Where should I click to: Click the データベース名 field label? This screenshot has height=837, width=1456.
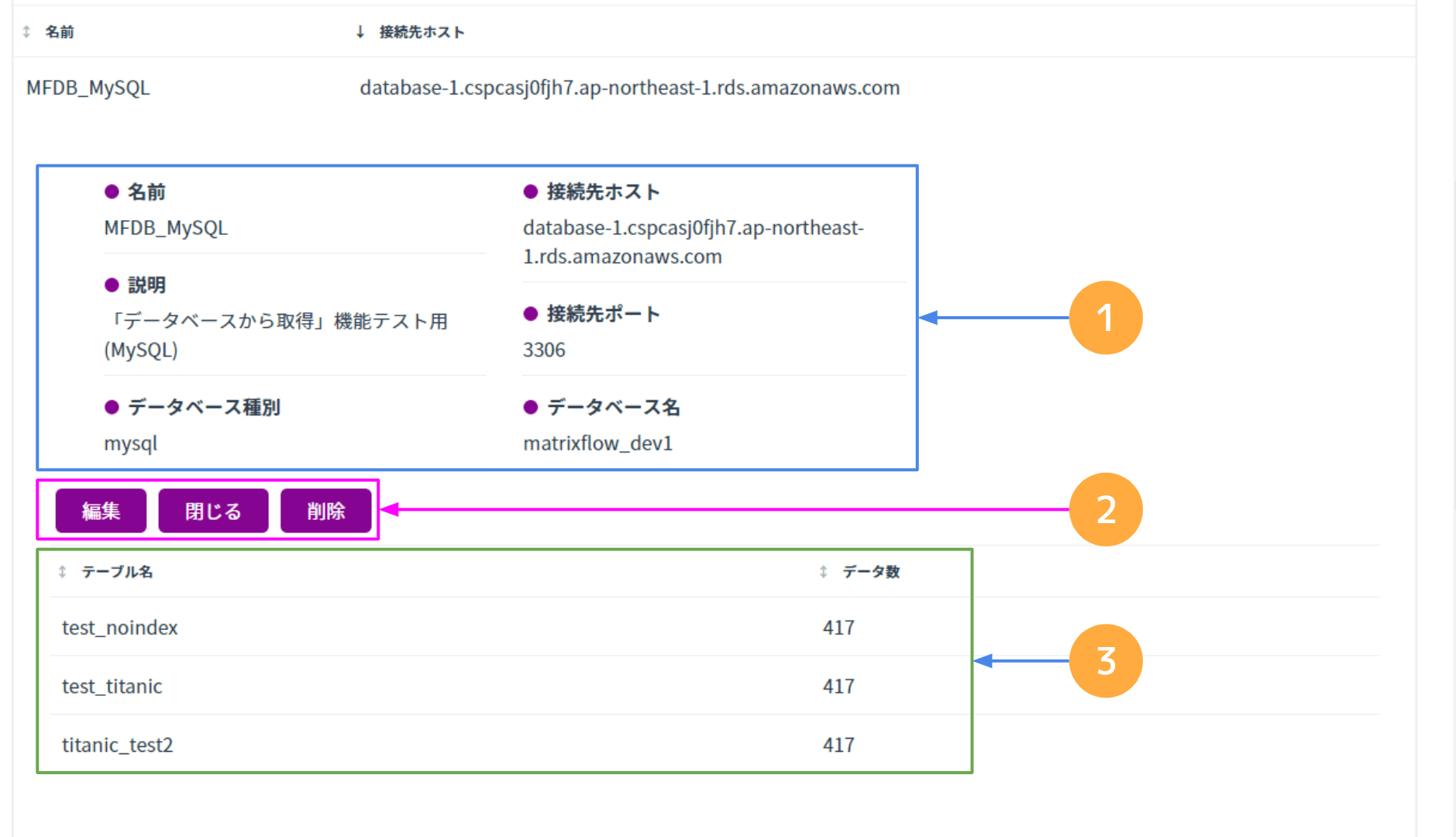[613, 407]
